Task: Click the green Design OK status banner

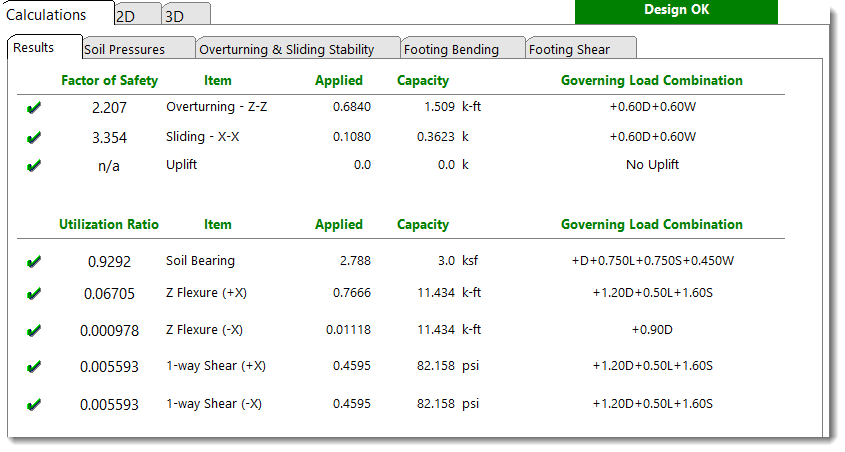Action: coord(676,11)
